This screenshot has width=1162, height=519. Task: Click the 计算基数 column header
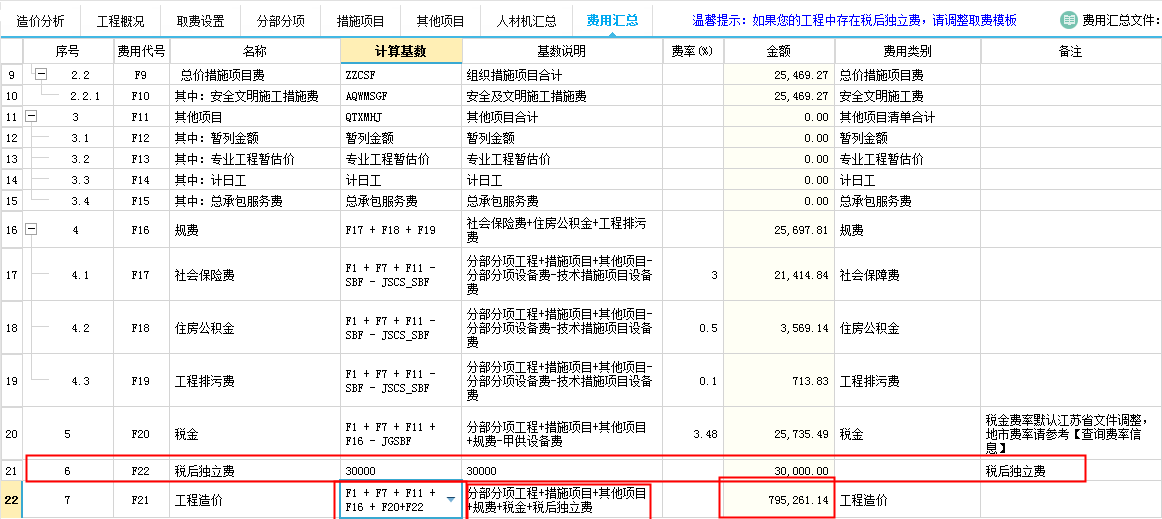401,51
